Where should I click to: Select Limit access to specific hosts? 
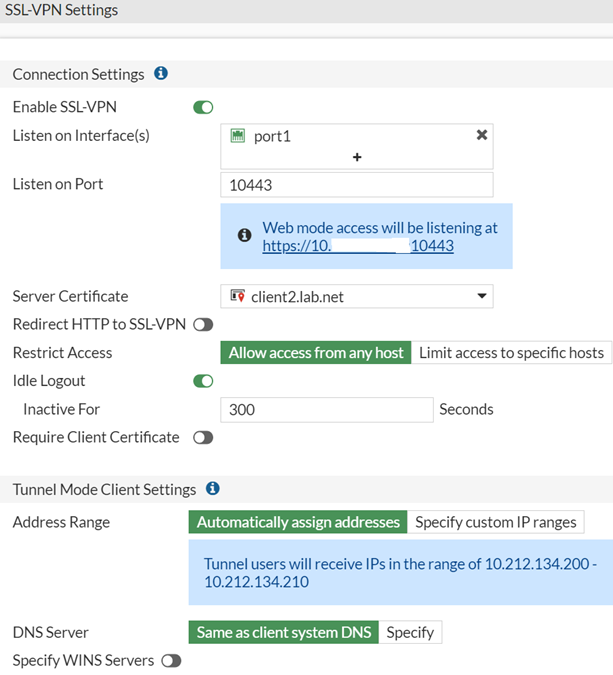(511, 353)
